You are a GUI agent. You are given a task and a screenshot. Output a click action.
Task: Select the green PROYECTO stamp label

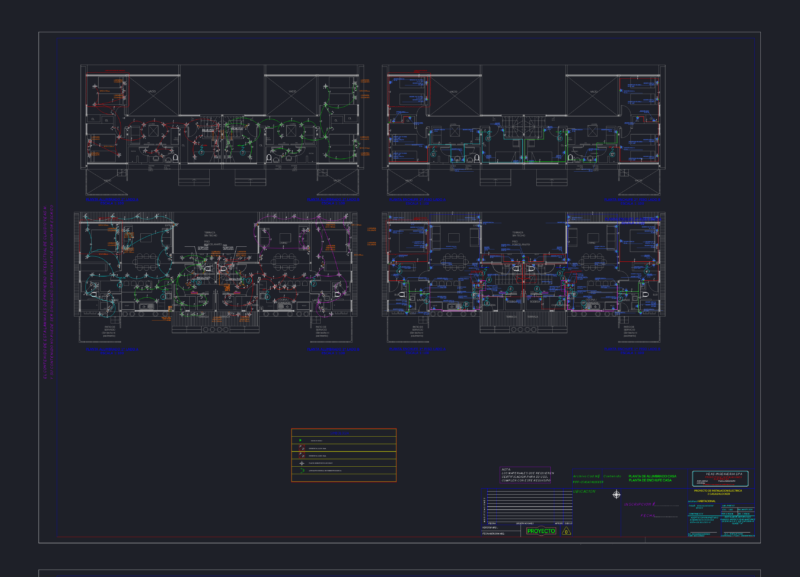click(x=541, y=531)
